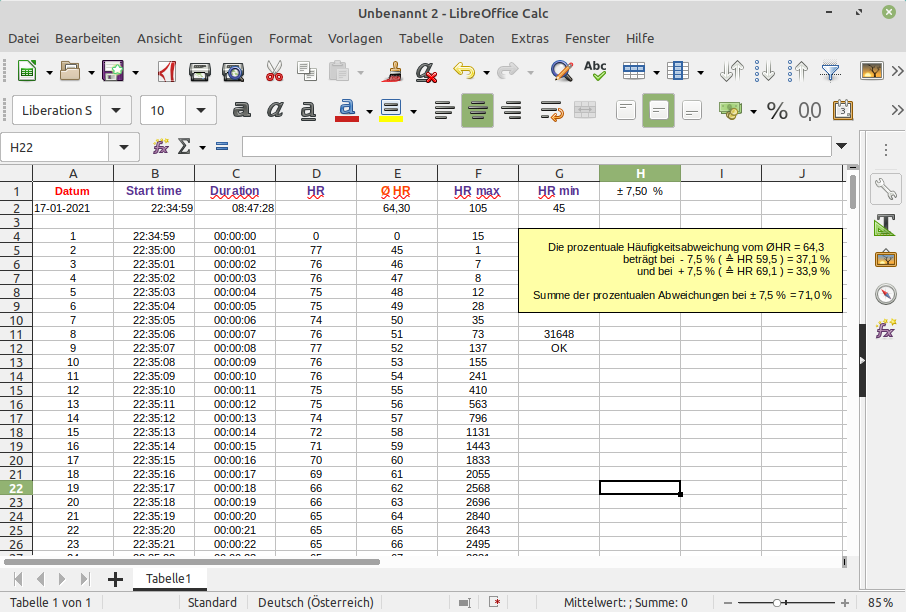Open the New document dropdown arrow

click(x=49, y=72)
